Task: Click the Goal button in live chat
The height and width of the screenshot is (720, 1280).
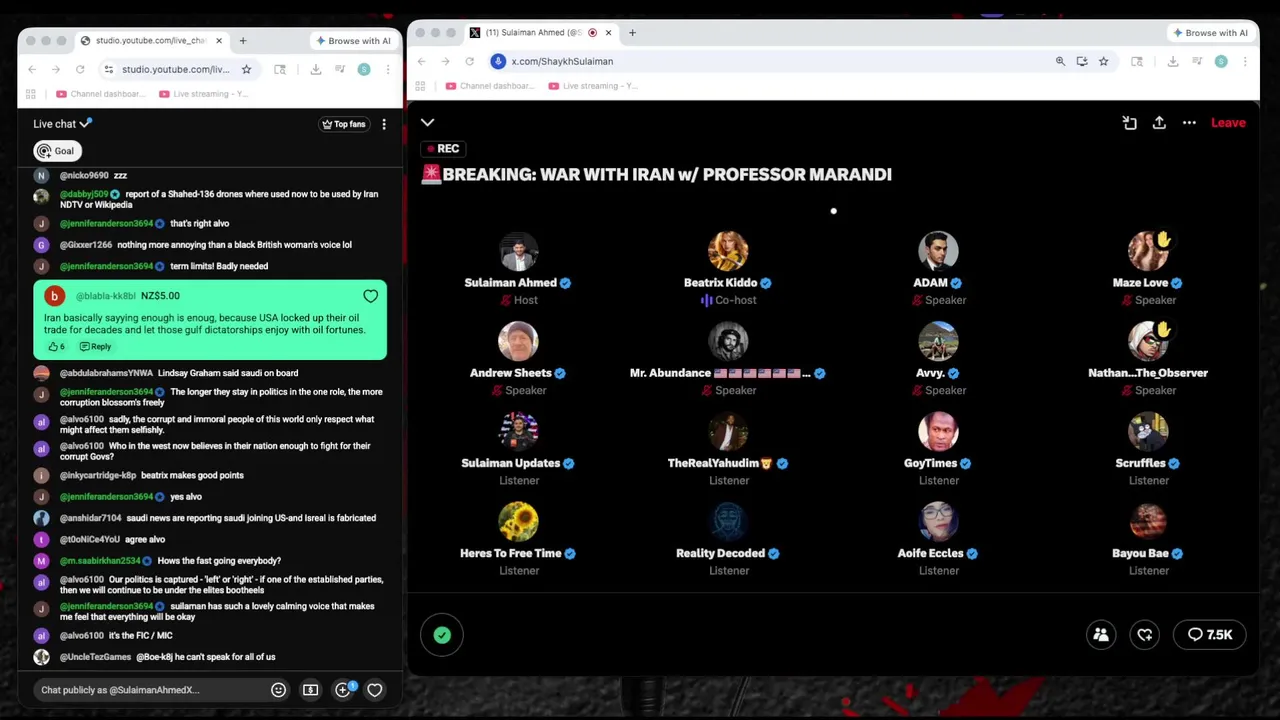Action: pyautogui.click(x=56, y=151)
